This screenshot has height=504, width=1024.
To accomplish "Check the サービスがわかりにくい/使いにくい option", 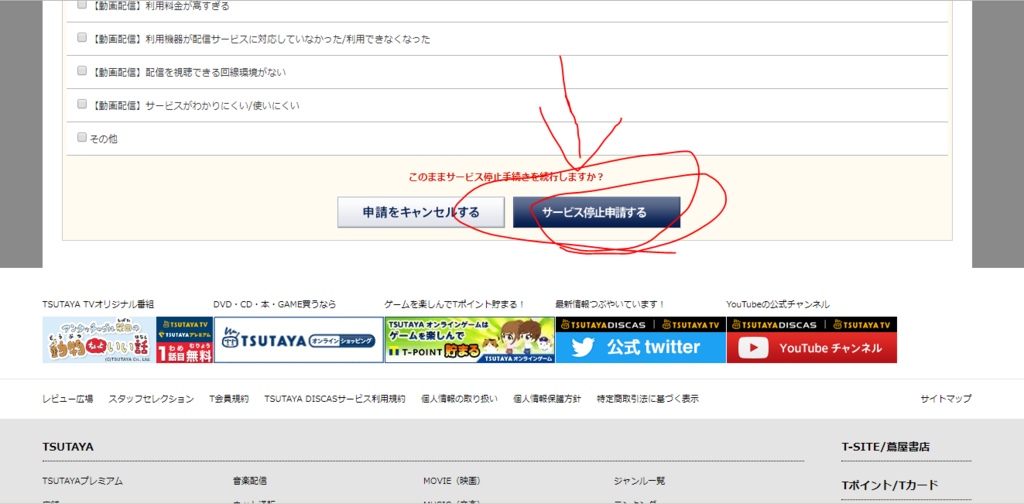I will pyautogui.click(x=82, y=104).
